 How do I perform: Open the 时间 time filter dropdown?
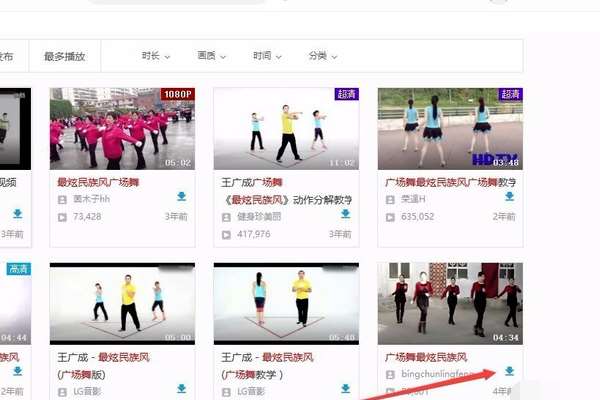point(267,56)
